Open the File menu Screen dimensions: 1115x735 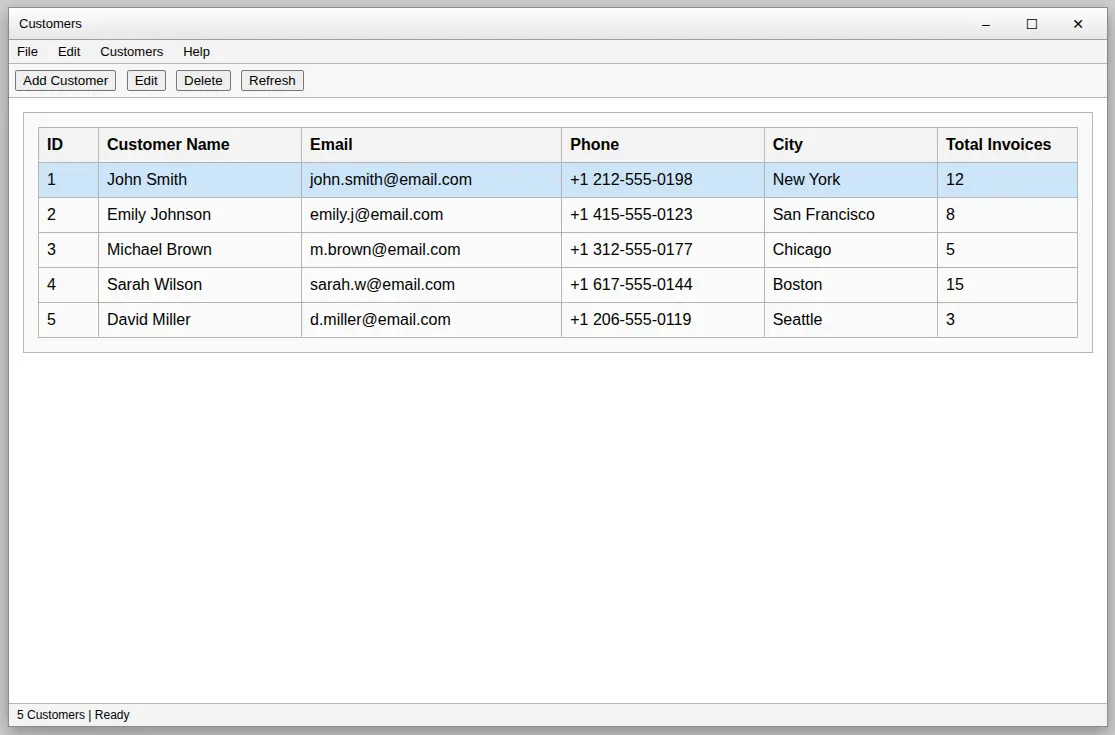[x=28, y=52]
